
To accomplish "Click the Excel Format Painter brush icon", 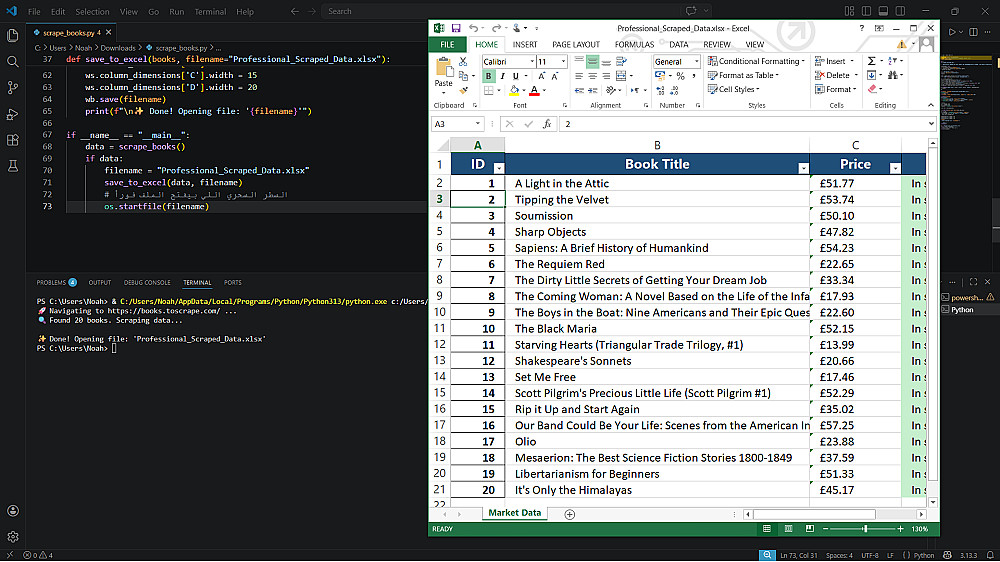I will pos(461,90).
